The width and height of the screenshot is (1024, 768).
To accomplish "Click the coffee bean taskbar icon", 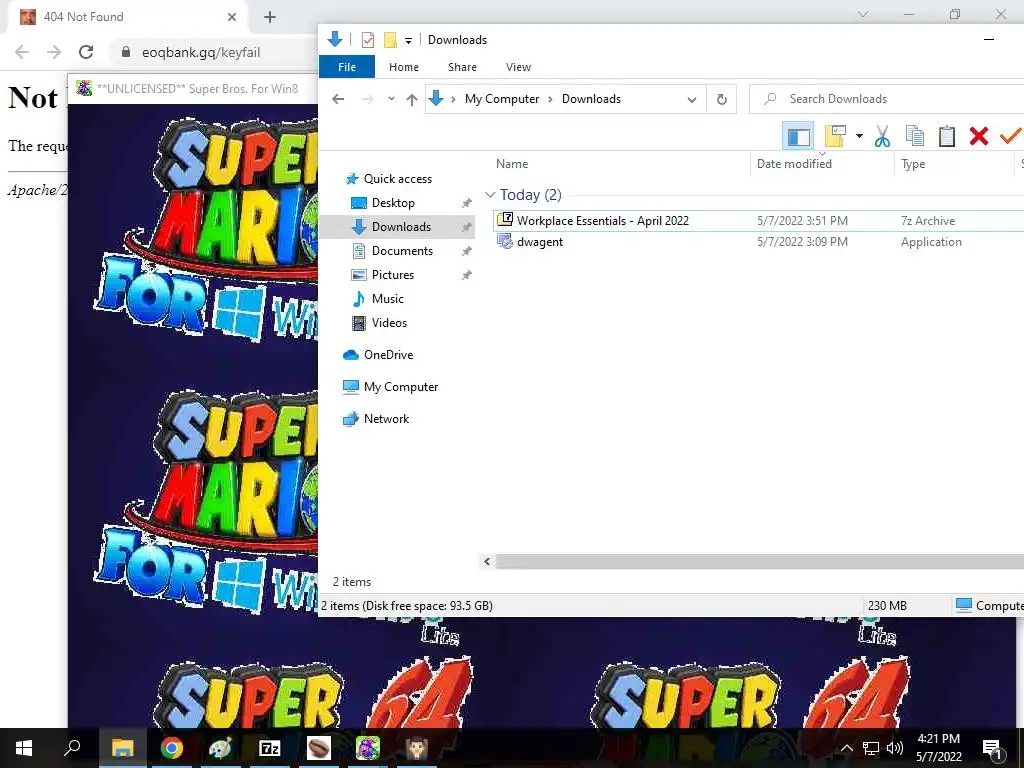I will click(x=319, y=748).
